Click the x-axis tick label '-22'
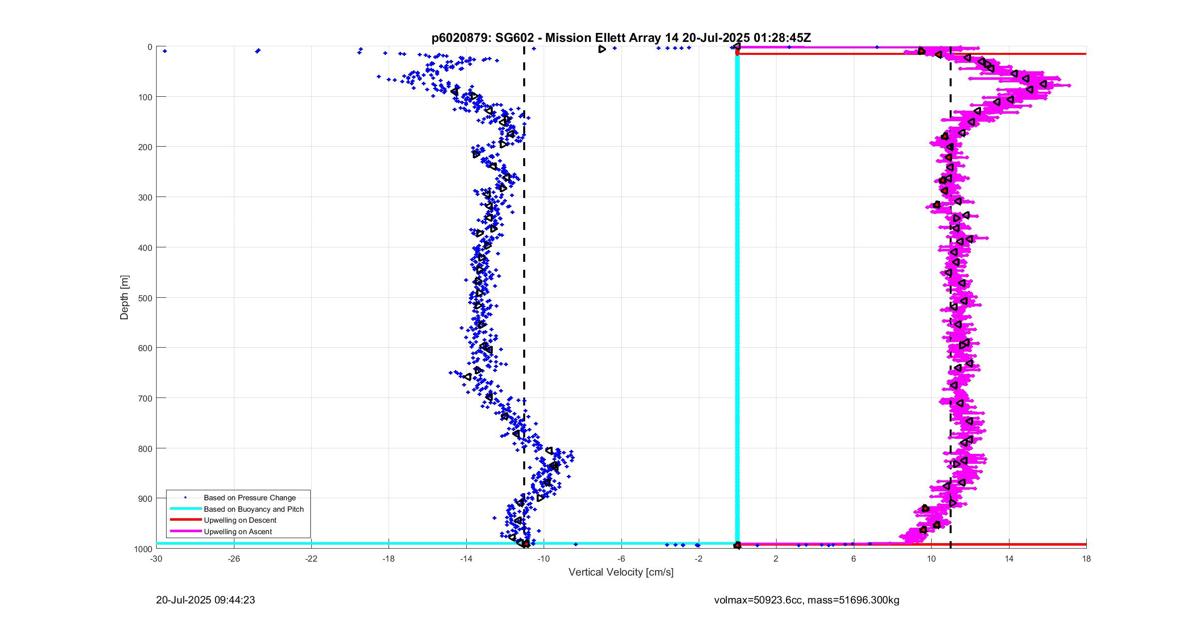The width and height of the screenshot is (1200, 617). coord(311,558)
